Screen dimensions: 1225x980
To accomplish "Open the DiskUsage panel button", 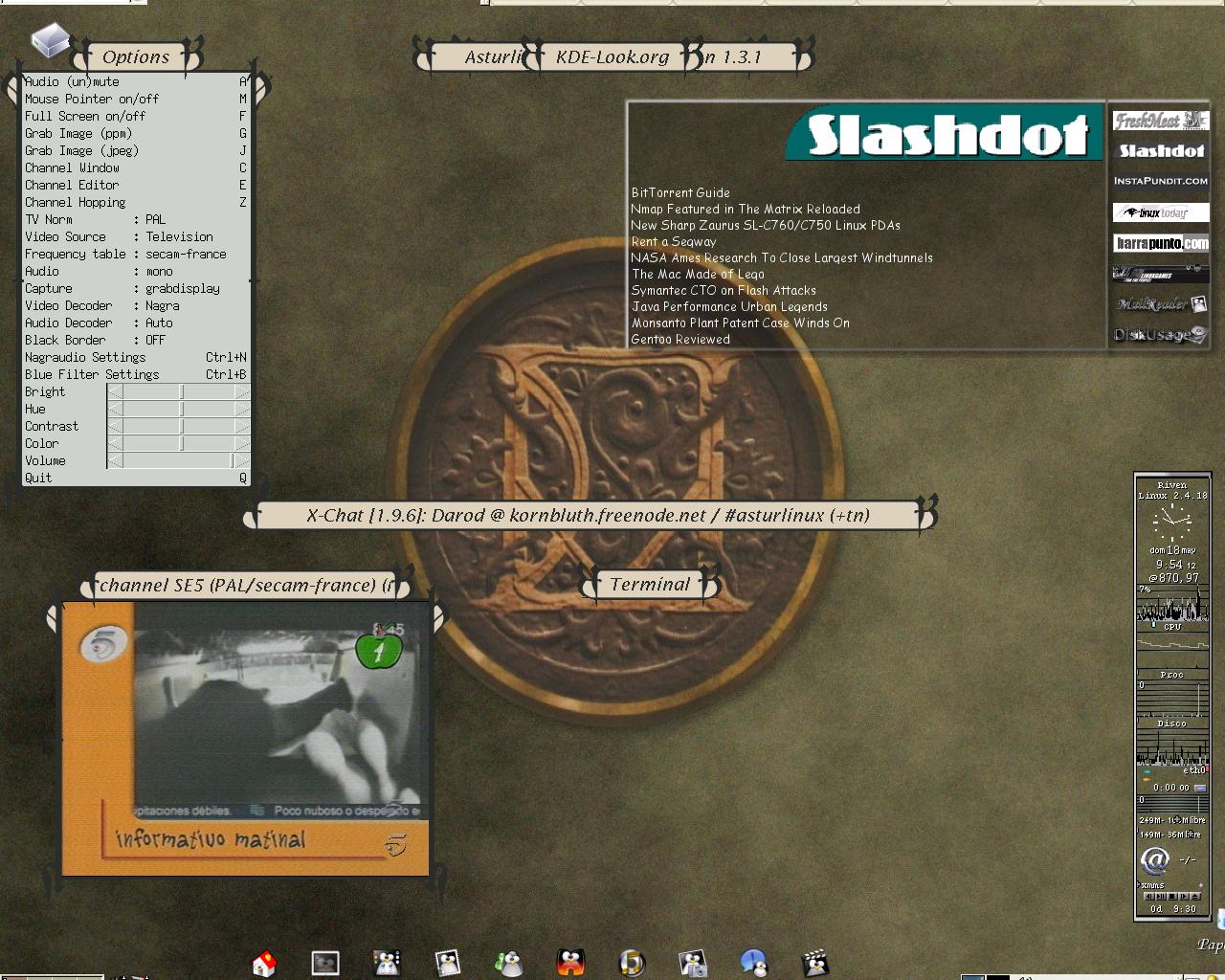I will pos(1160,335).
